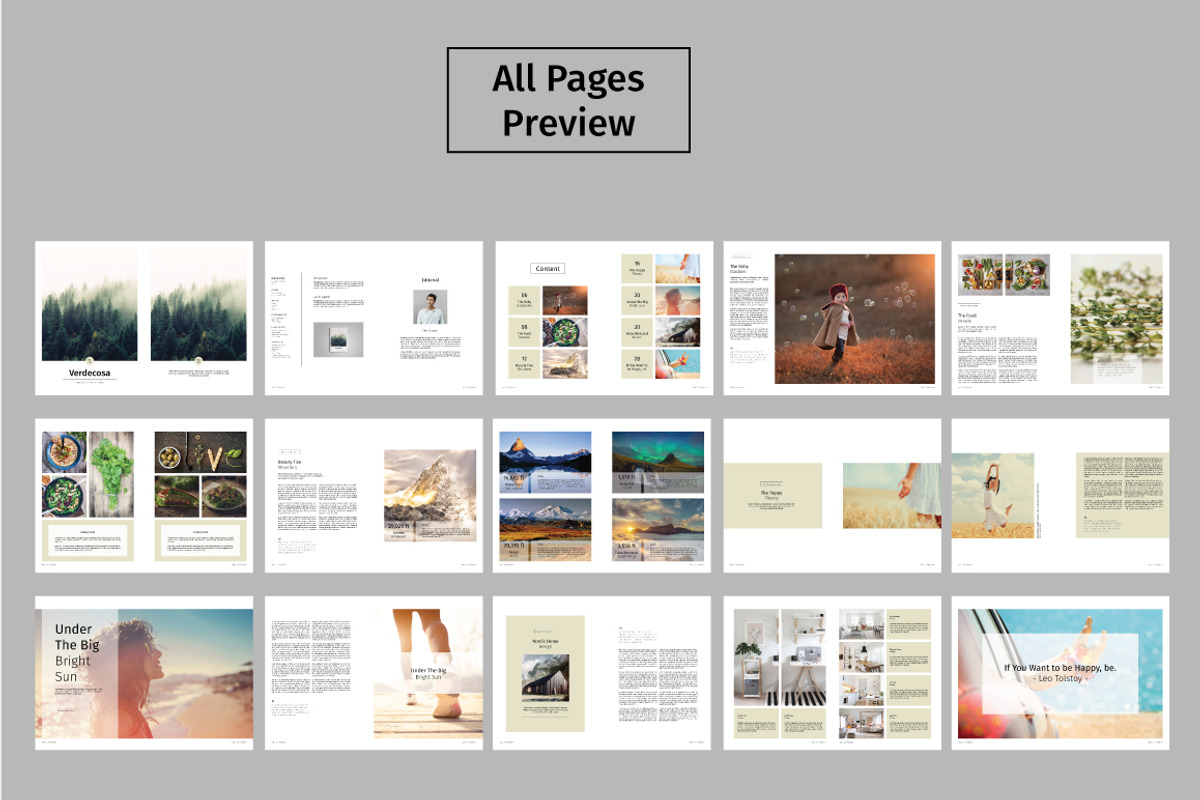Click the interior with striped rug photo

click(804, 657)
